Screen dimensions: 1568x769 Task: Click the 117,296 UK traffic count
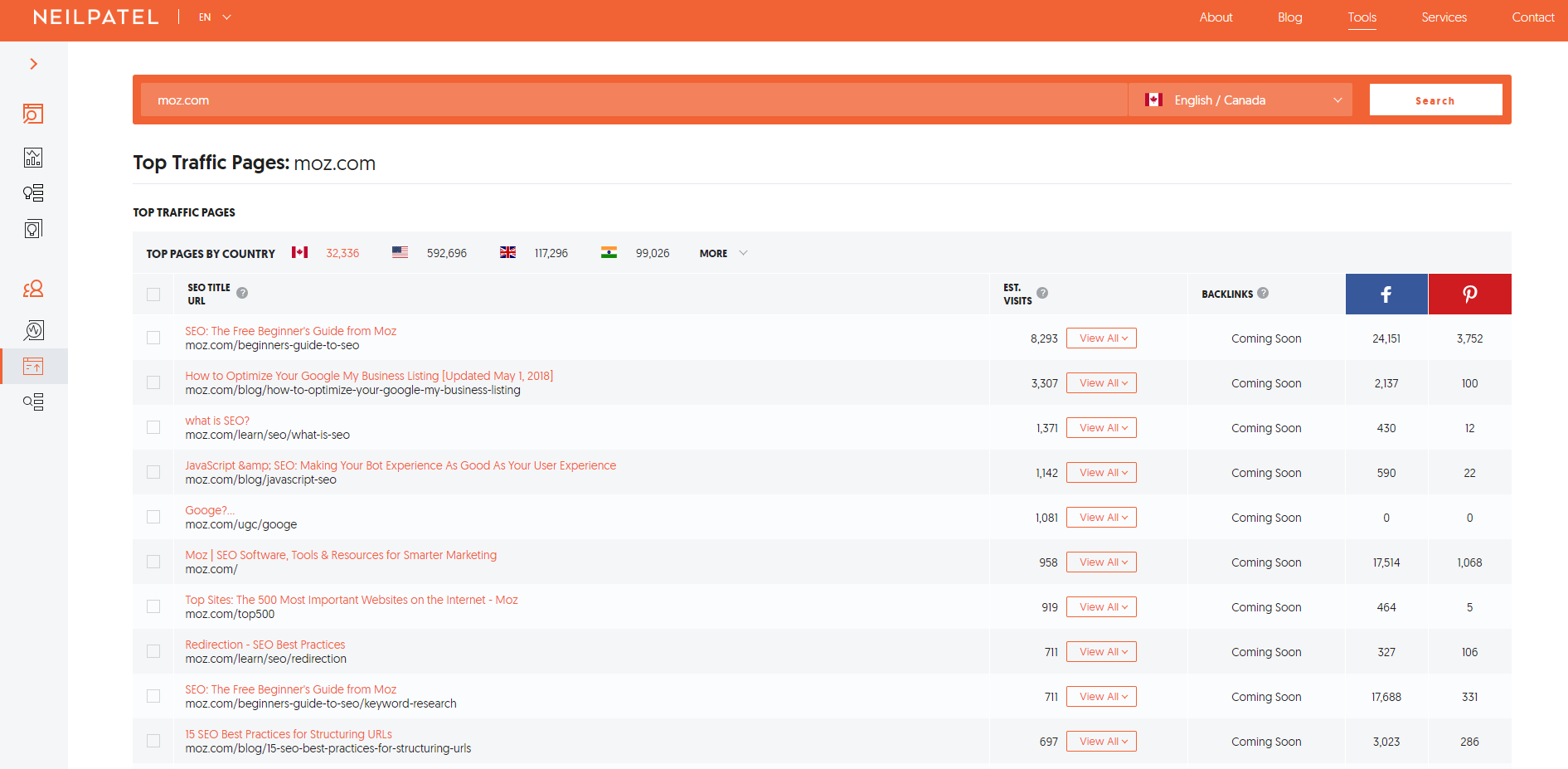(551, 253)
